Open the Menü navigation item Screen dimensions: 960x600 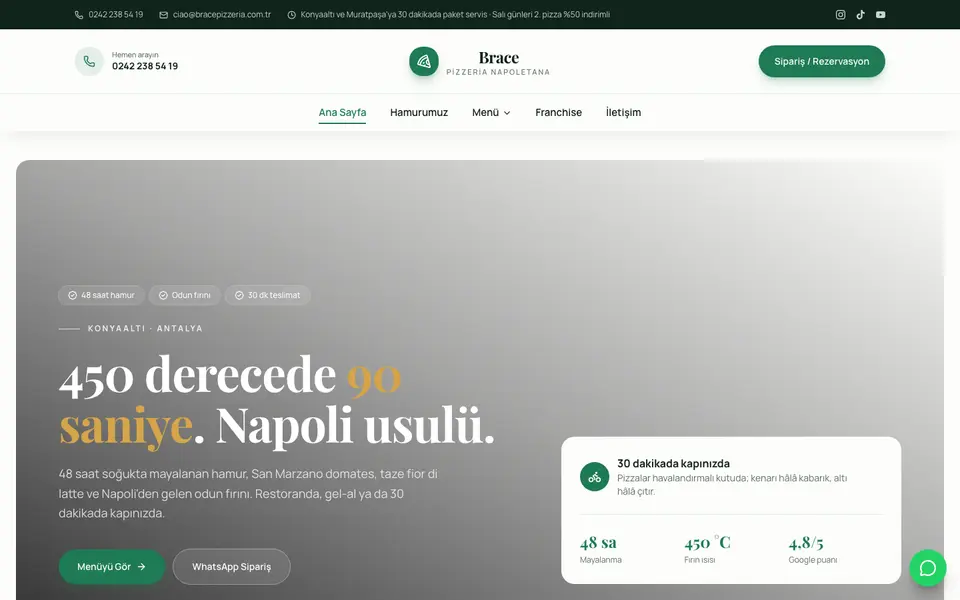491,113
